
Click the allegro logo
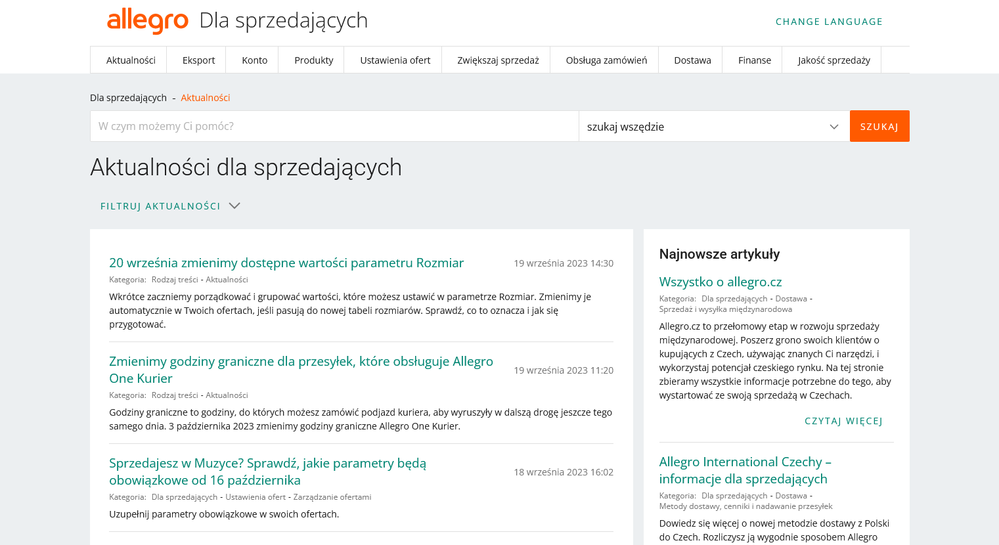pyautogui.click(x=147, y=21)
